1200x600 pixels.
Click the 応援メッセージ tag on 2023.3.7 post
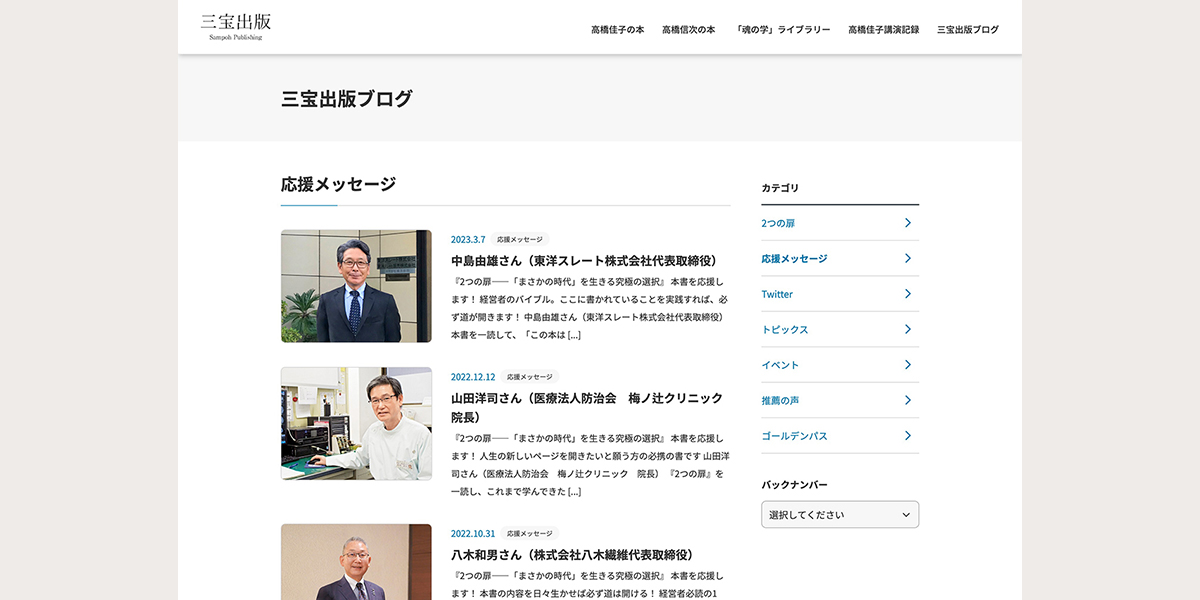[520, 239]
